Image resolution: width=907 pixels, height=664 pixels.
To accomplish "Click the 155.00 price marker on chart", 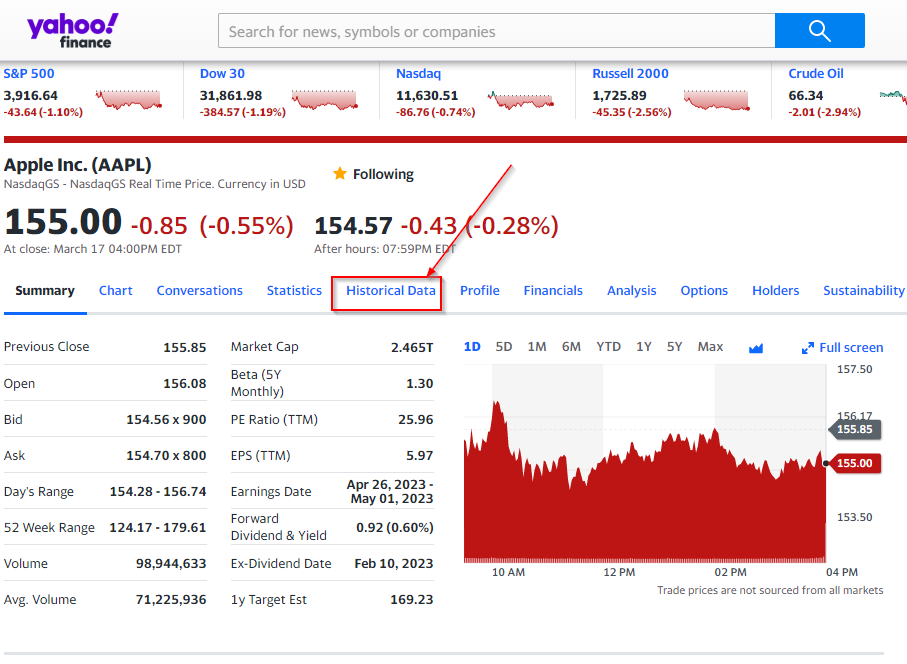I will (x=857, y=463).
